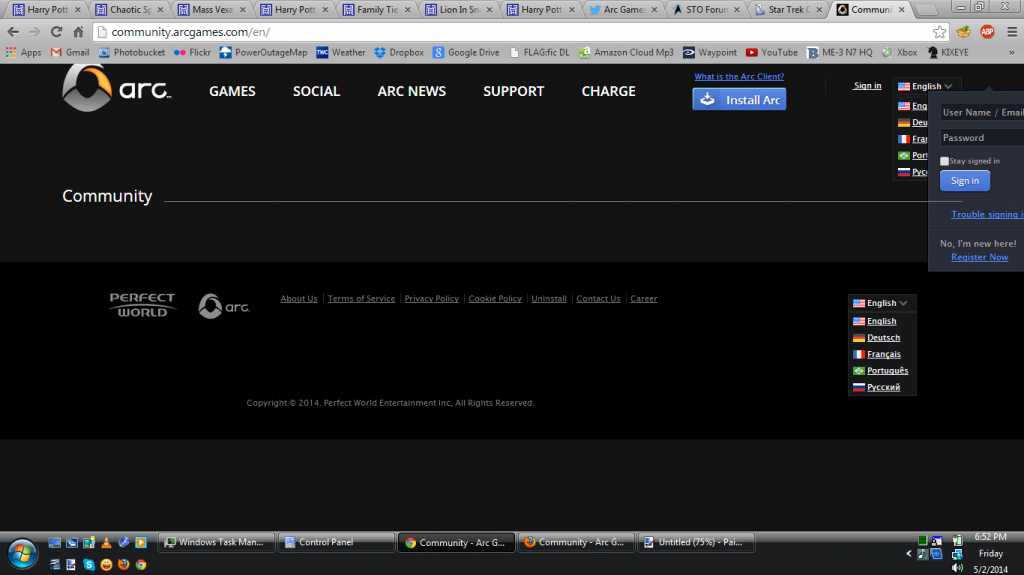1024x575 pixels.
Task: Open the Flickr bookmark
Action: (x=193, y=52)
